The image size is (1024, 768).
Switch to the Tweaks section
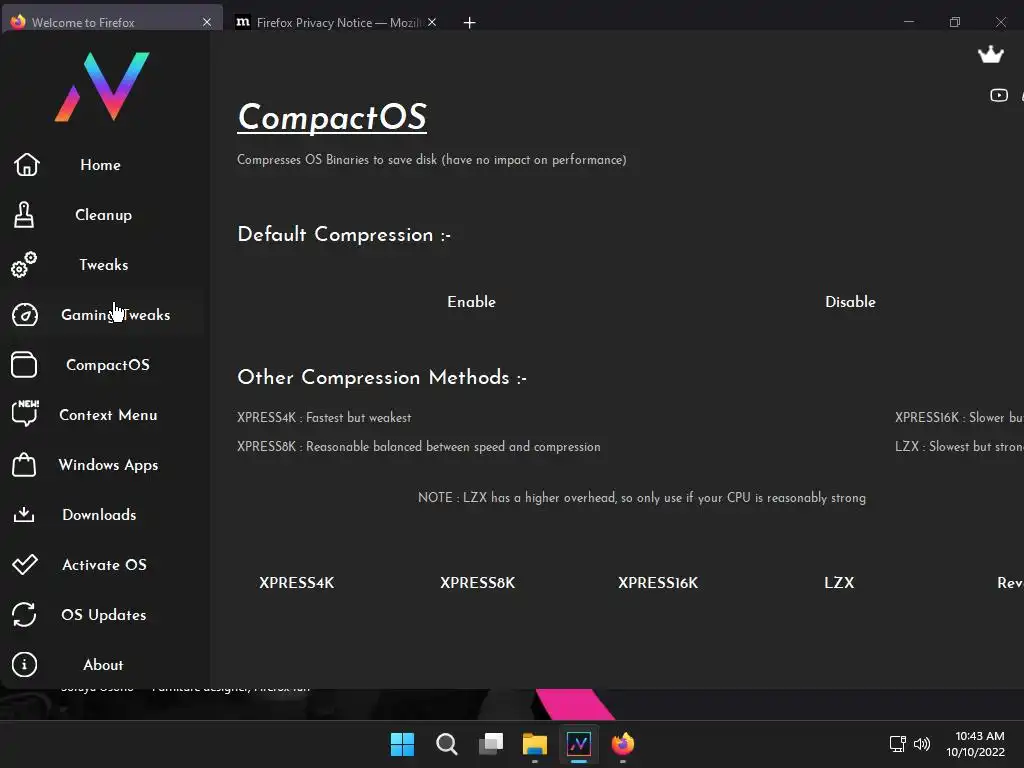[x=103, y=264]
